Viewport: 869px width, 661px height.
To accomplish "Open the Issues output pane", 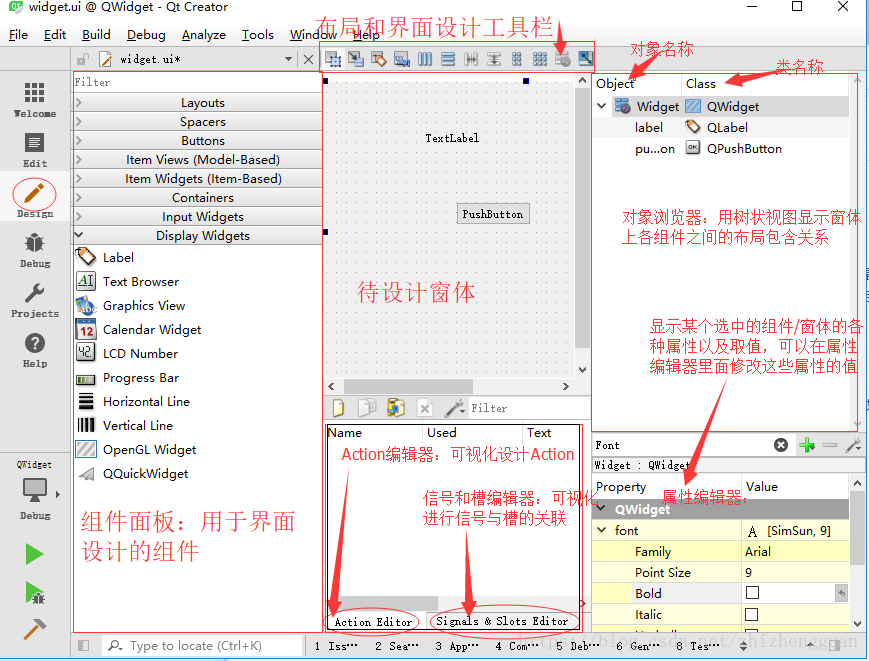I will coord(336,646).
